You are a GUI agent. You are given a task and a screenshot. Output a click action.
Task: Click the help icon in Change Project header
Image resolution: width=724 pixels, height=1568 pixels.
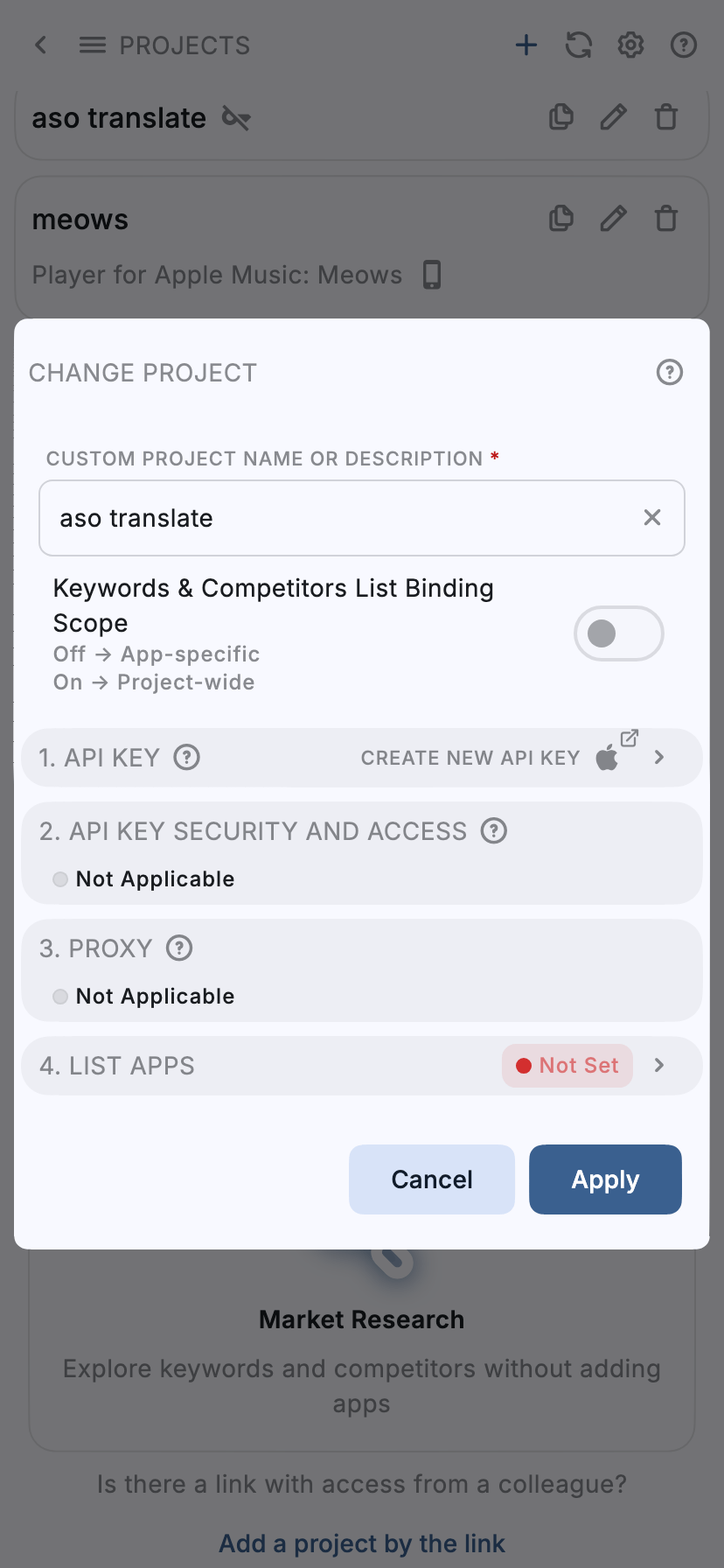click(670, 373)
